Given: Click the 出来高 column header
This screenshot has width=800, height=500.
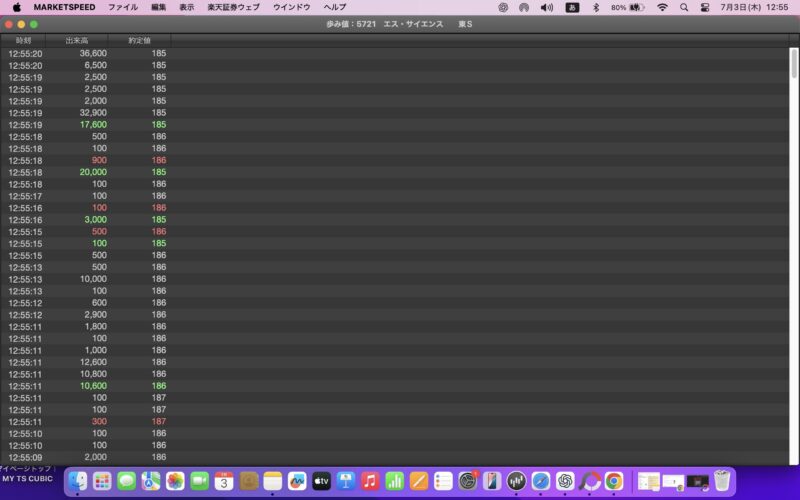Looking at the screenshot, I should click(77, 40).
